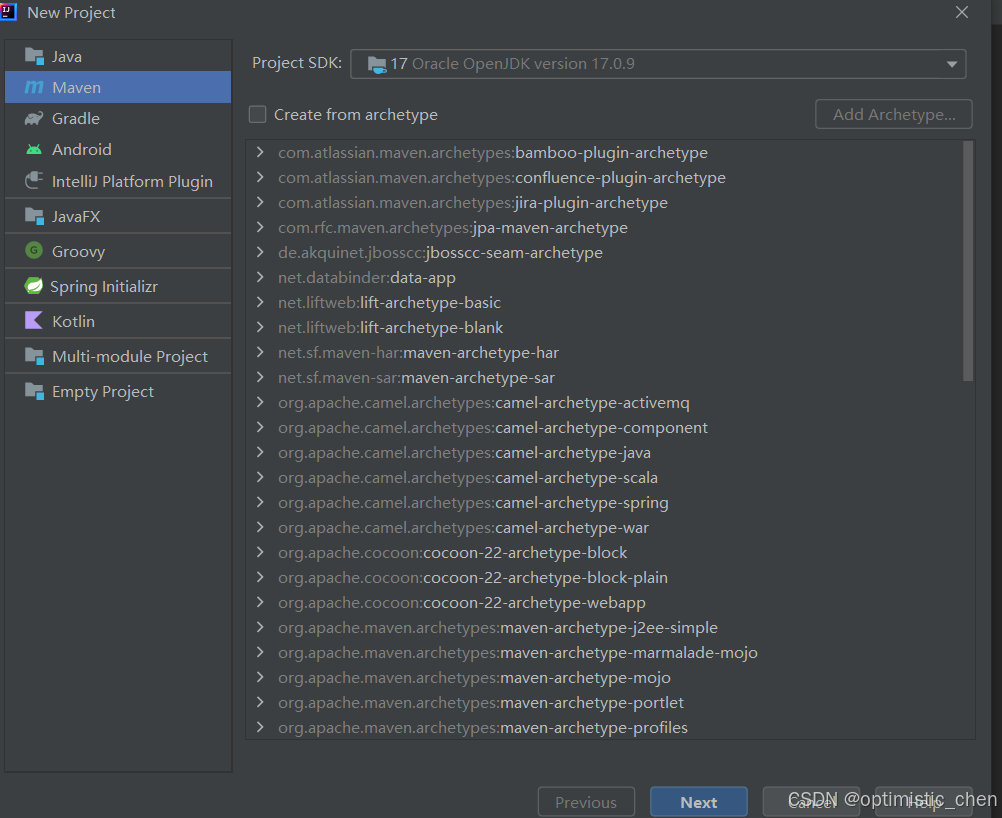Choose Kotlin project type
The image size is (1002, 818).
pos(118,321)
